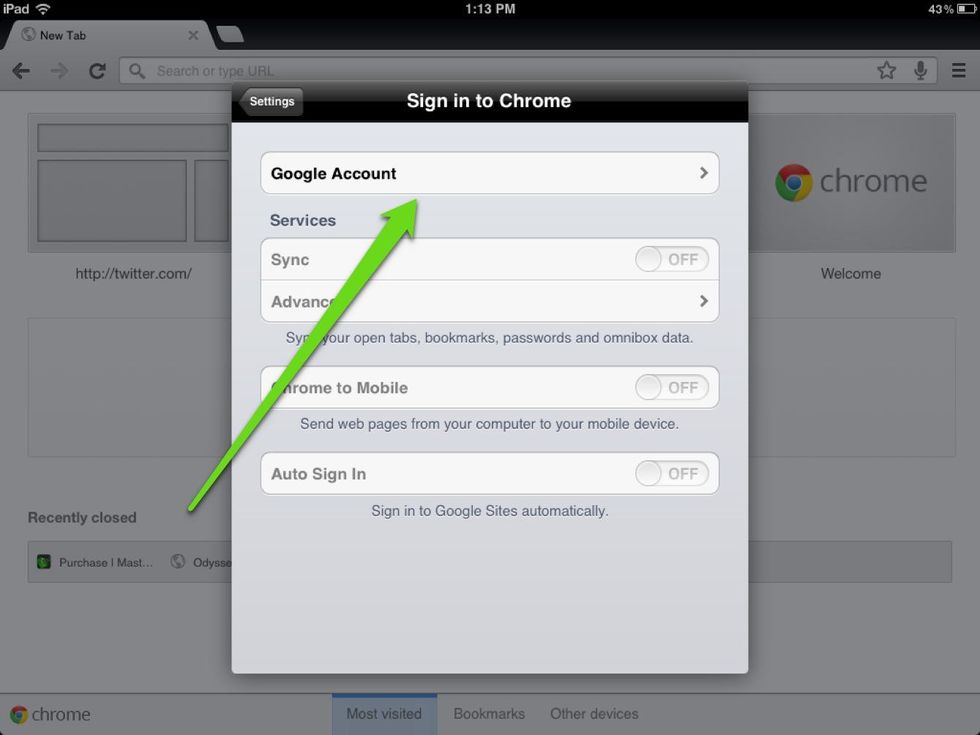Click the Welcome label
Screen dimensions: 980x735
coord(851,274)
